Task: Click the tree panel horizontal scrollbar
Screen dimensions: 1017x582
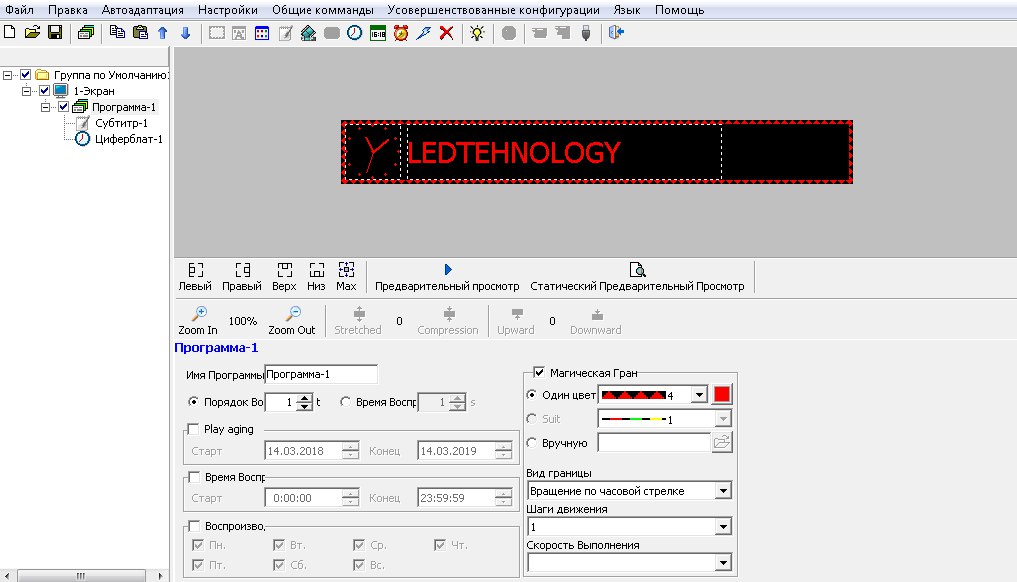Action: click(x=83, y=576)
